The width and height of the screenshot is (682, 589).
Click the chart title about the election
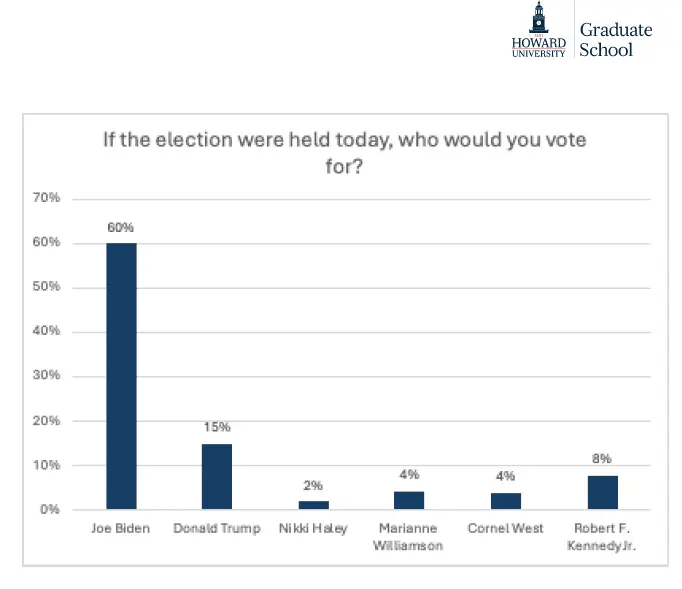(344, 152)
